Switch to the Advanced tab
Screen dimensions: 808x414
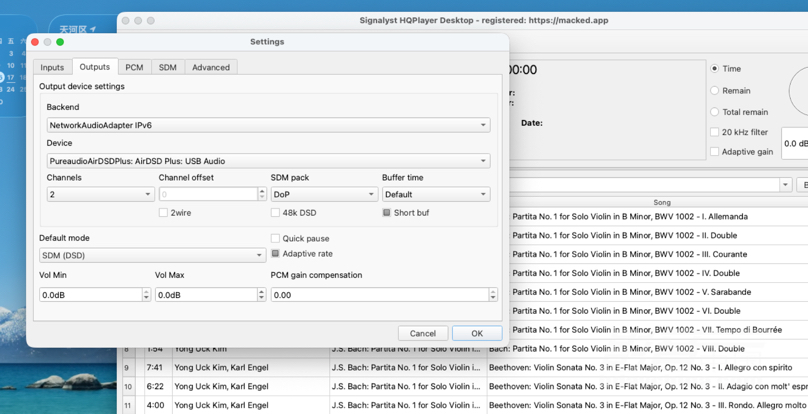click(x=211, y=68)
